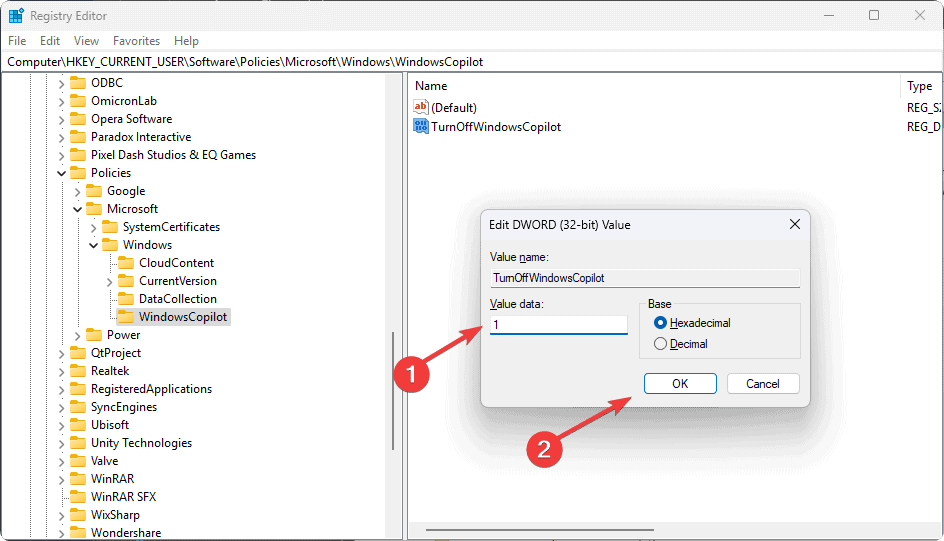Click the Windows folder icon in tree

pos(110,245)
